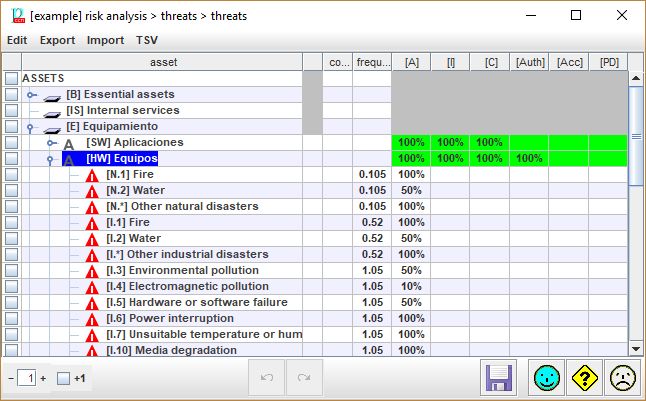Click the save floppy disk icon
The height and width of the screenshot is (401, 646).
tap(500, 379)
